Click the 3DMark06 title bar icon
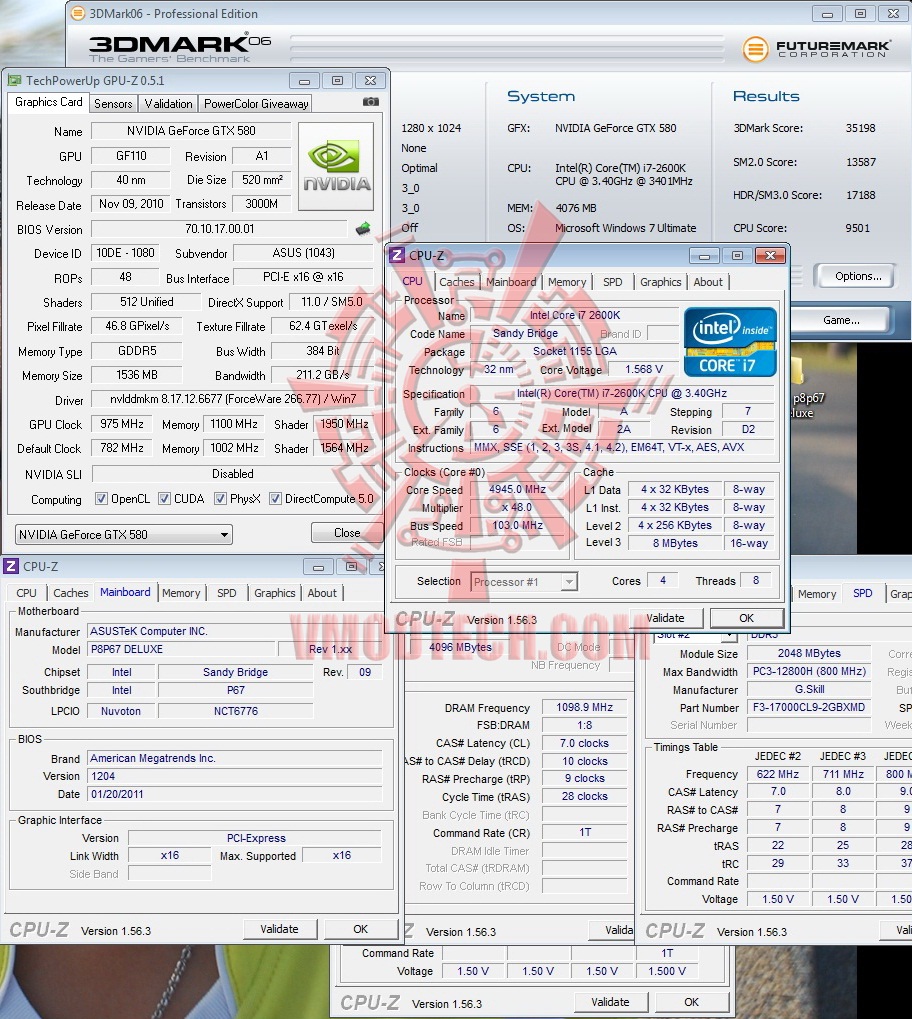 [x=78, y=13]
